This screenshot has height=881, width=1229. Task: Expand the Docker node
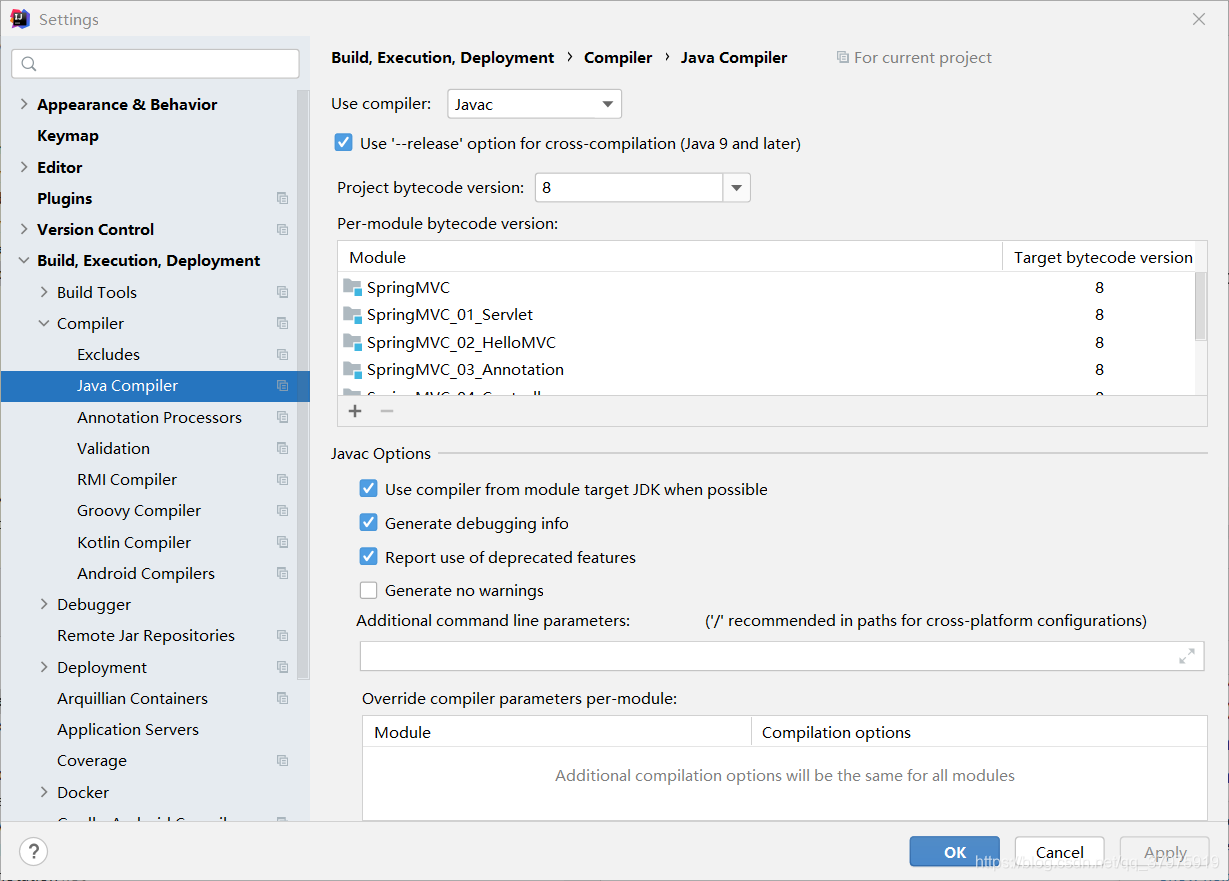(x=44, y=792)
